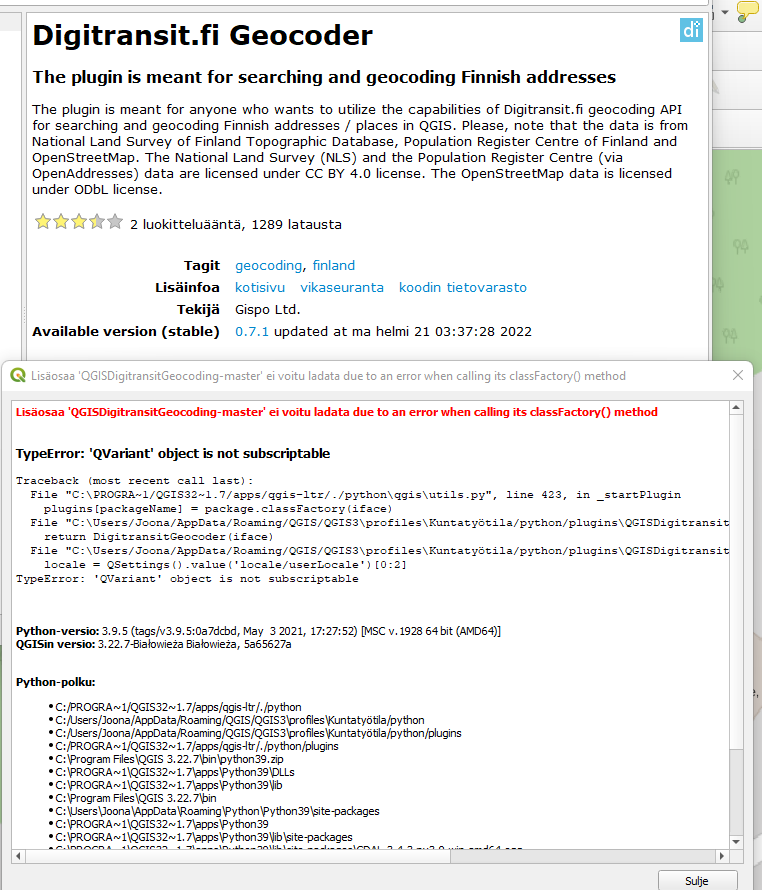Click the 'TypeError: 'QVariant' object is not subscriptable' heading
The height and width of the screenshot is (890, 762).
click(x=173, y=454)
